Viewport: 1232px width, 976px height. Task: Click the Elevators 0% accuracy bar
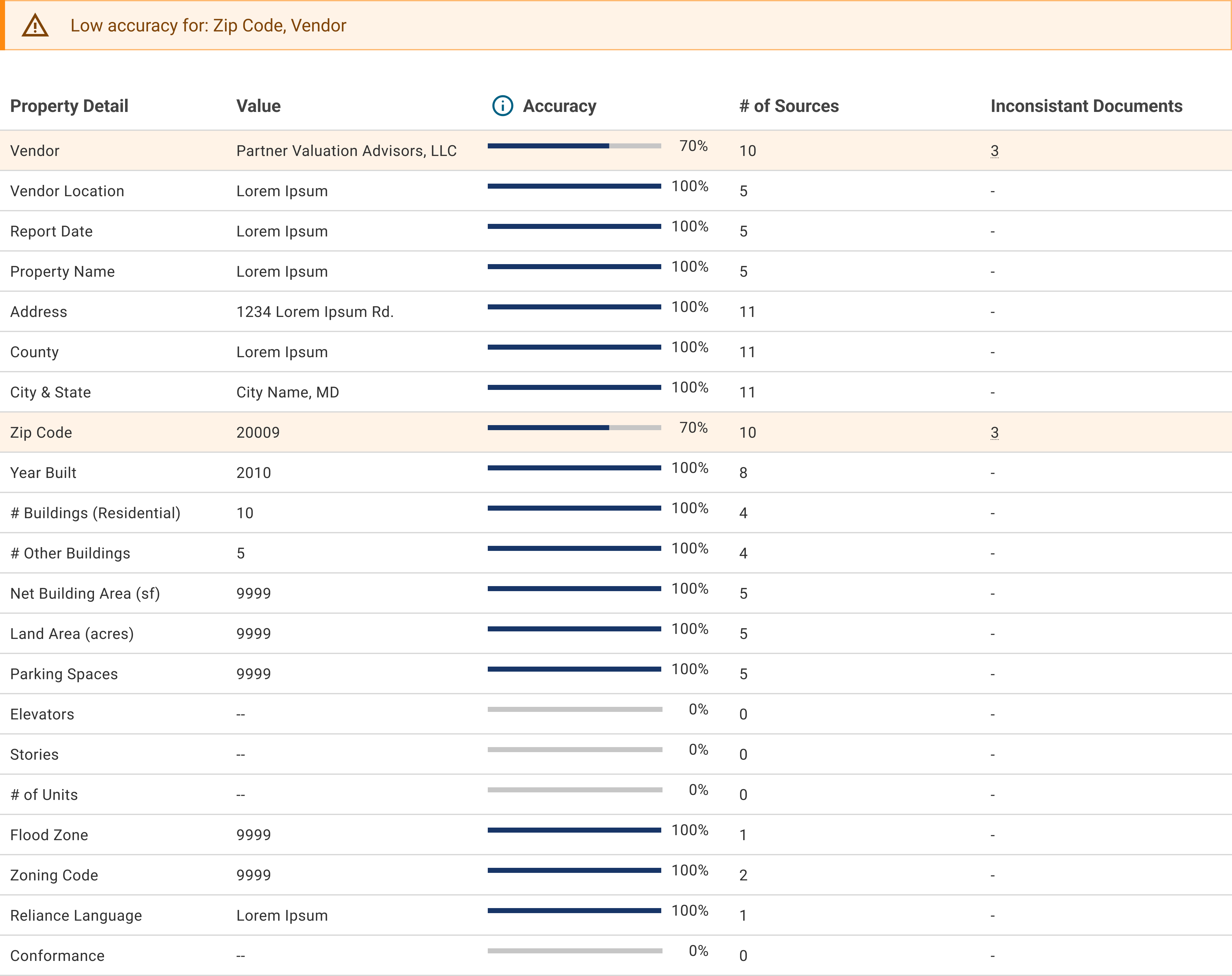(x=575, y=709)
